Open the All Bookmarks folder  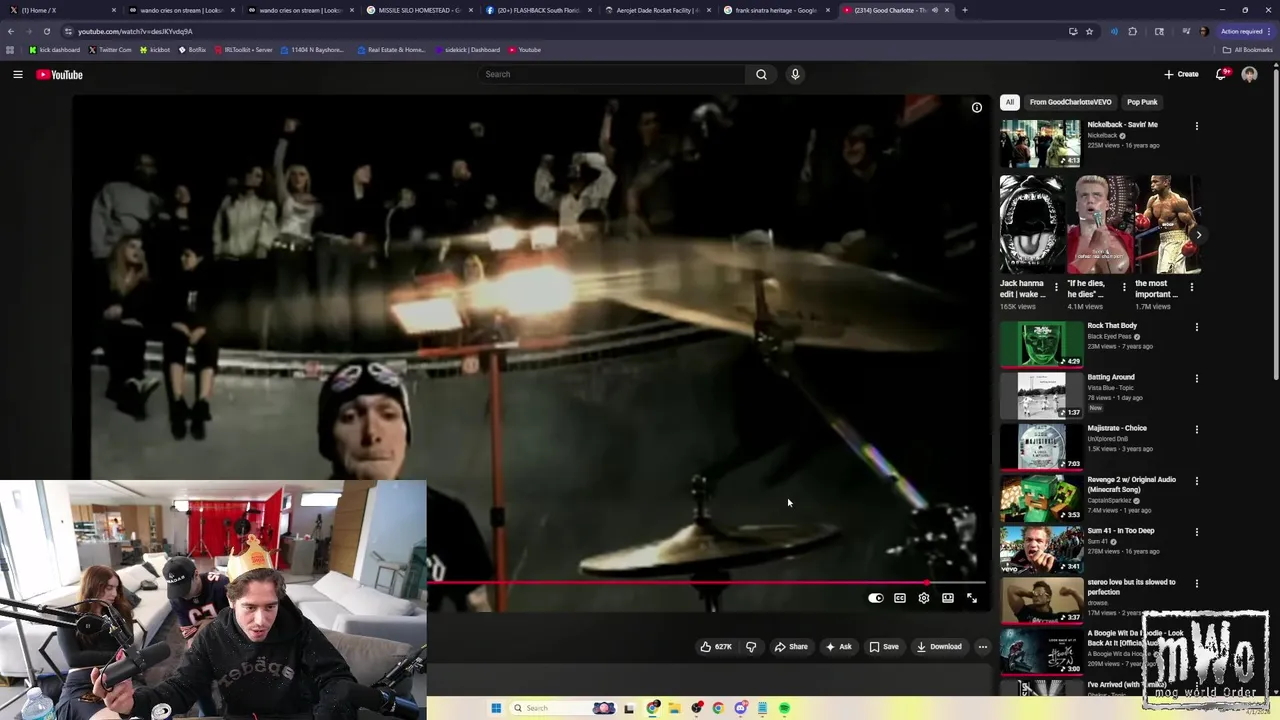click(1247, 50)
